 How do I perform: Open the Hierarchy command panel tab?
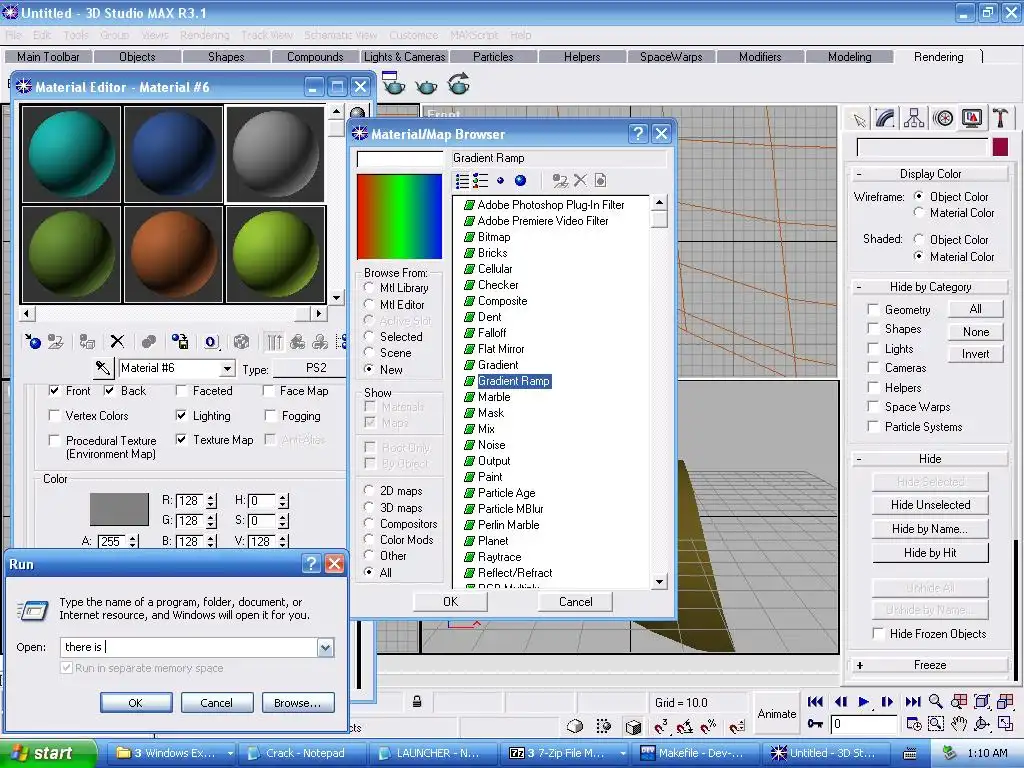pos(914,119)
